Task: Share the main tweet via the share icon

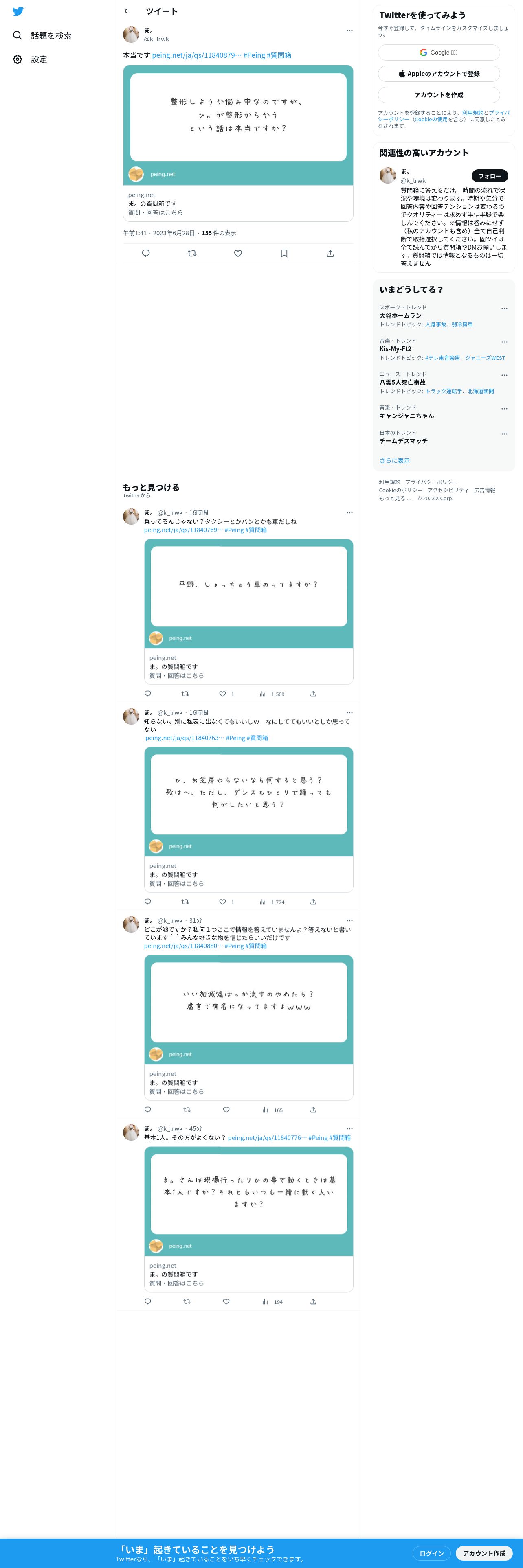Action: (x=330, y=253)
